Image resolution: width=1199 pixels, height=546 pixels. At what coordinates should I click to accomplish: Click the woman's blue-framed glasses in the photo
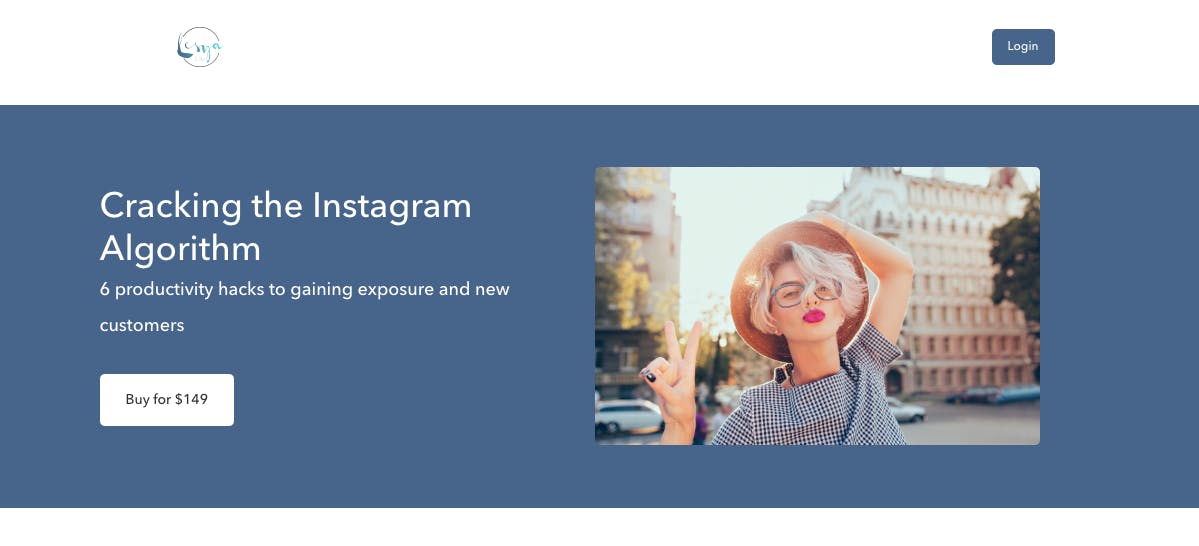(x=806, y=294)
